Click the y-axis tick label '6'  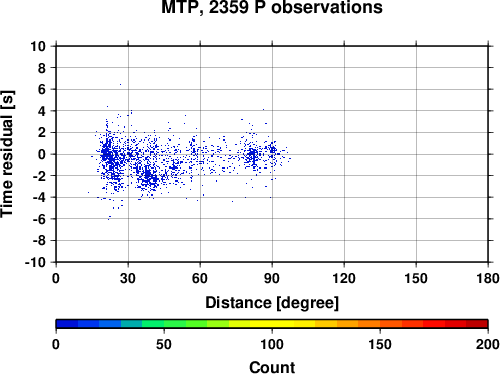42,89
